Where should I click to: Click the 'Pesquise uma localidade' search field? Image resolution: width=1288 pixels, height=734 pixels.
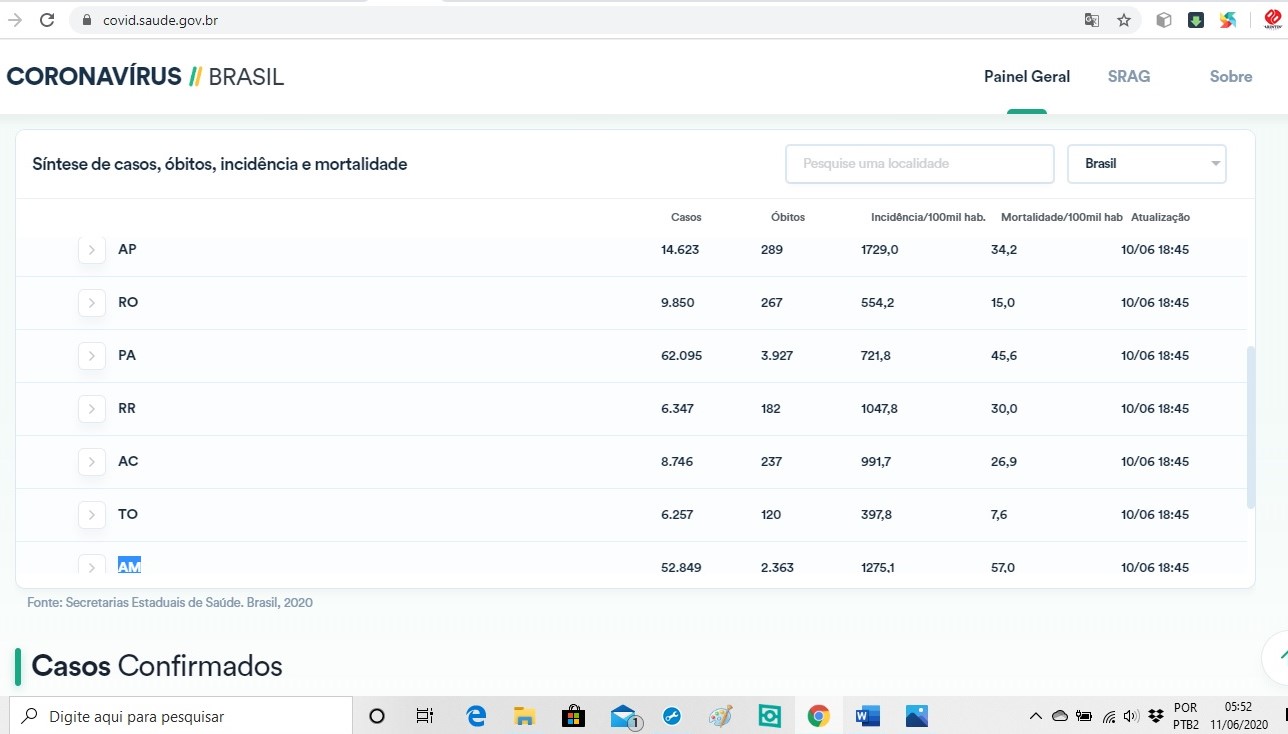point(919,164)
